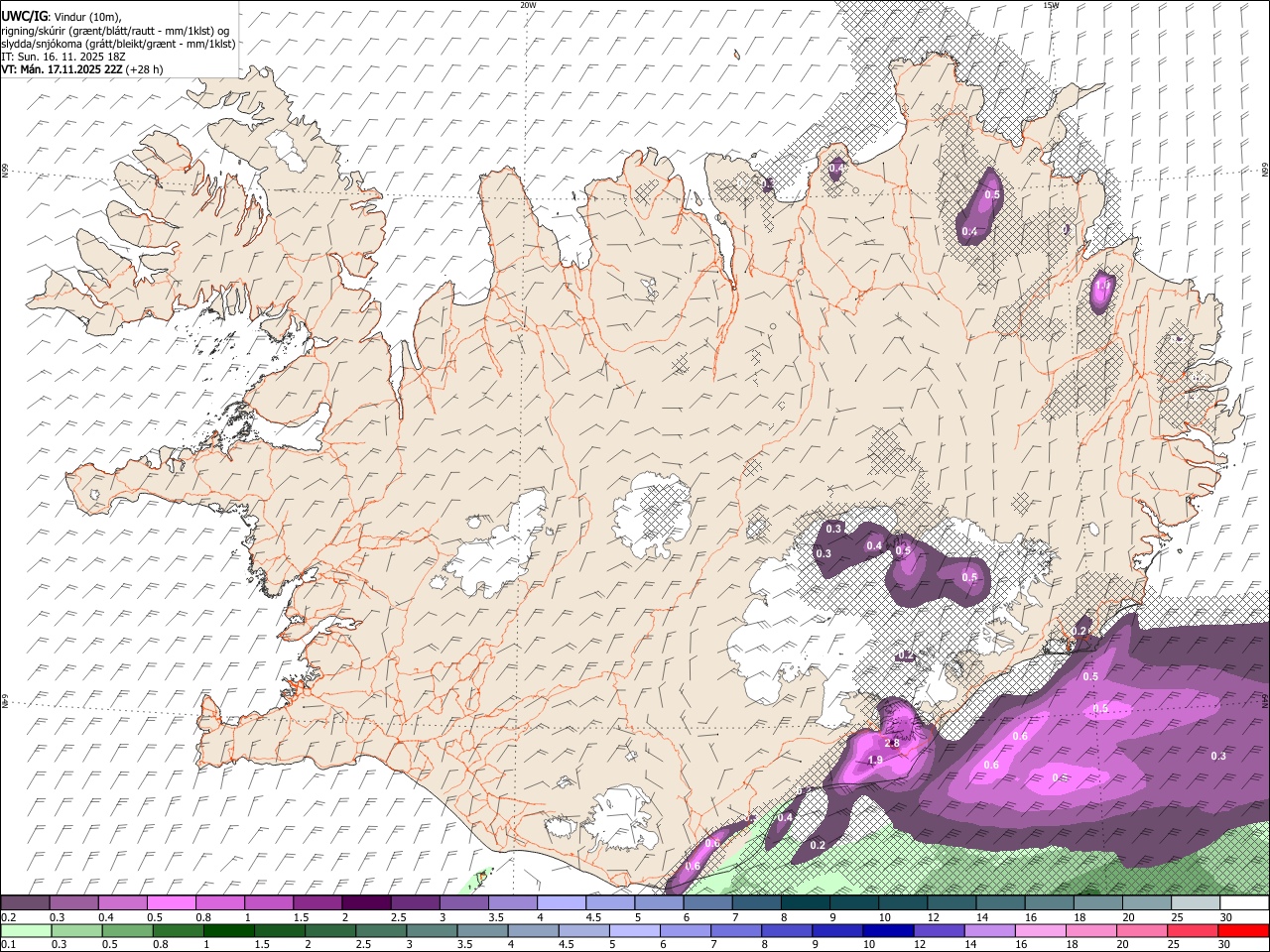Click the 'slydda/snjókoma' legend description line
This screenshot has height=952, width=1270.
click(x=118, y=44)
